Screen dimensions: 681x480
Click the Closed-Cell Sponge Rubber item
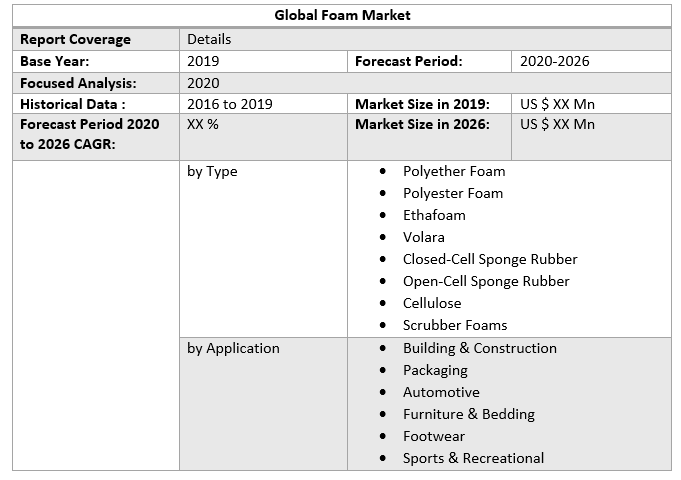[490, 259]
